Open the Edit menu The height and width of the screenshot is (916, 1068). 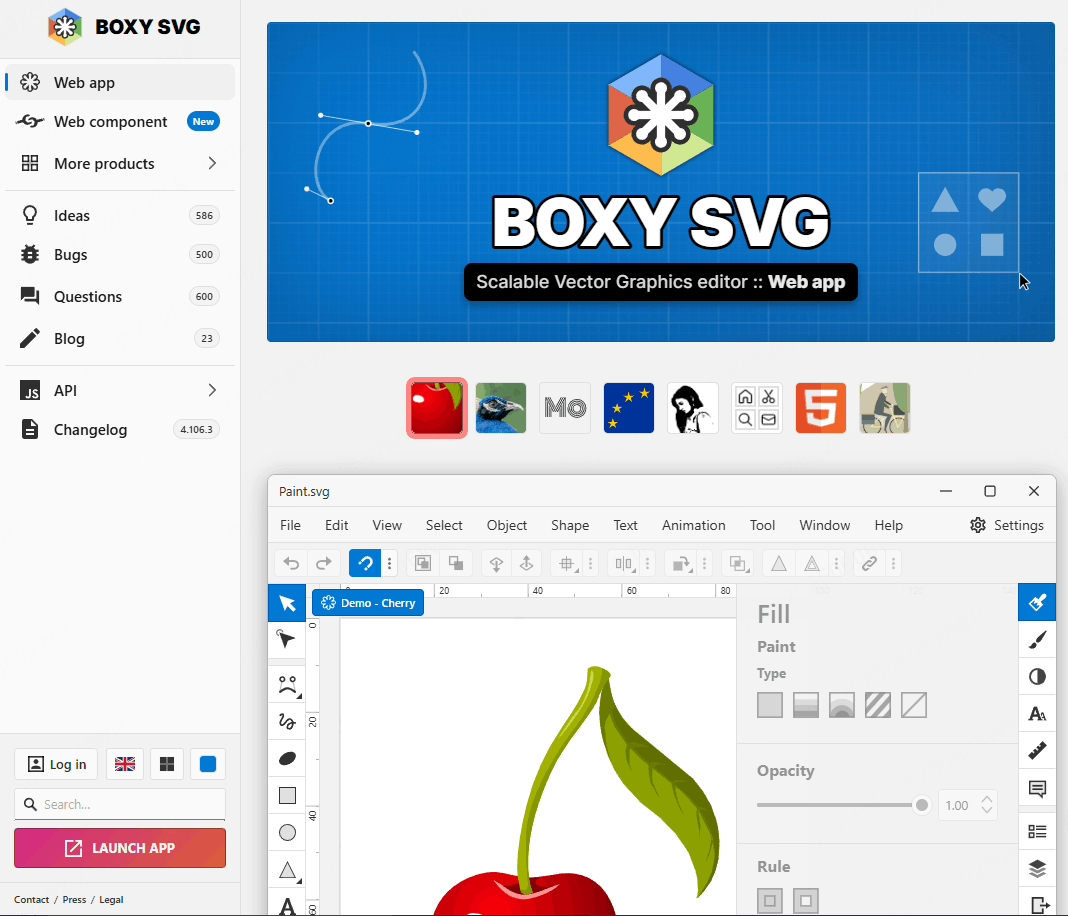pos(336,525)
